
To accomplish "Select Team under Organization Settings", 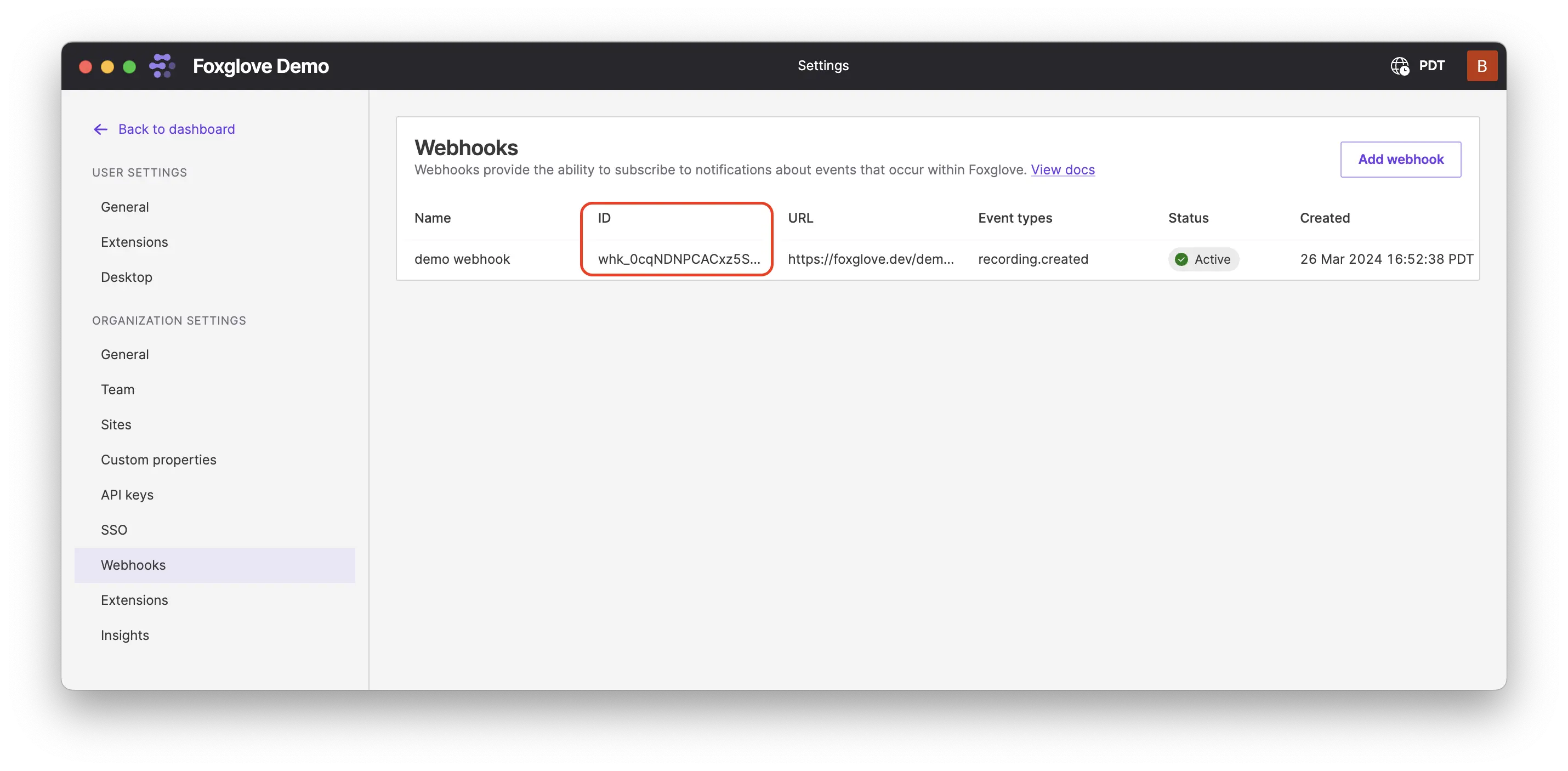I will pos(117,389).
